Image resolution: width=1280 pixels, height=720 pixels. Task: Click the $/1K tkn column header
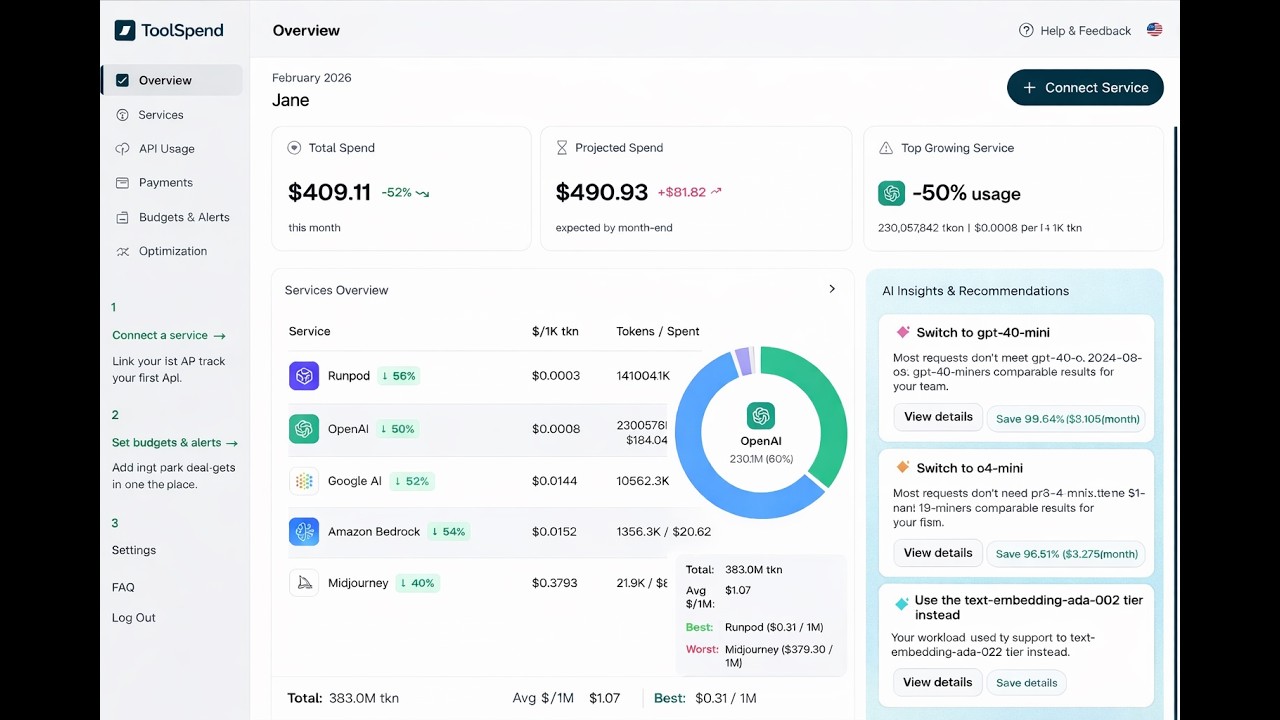[555, 331]
